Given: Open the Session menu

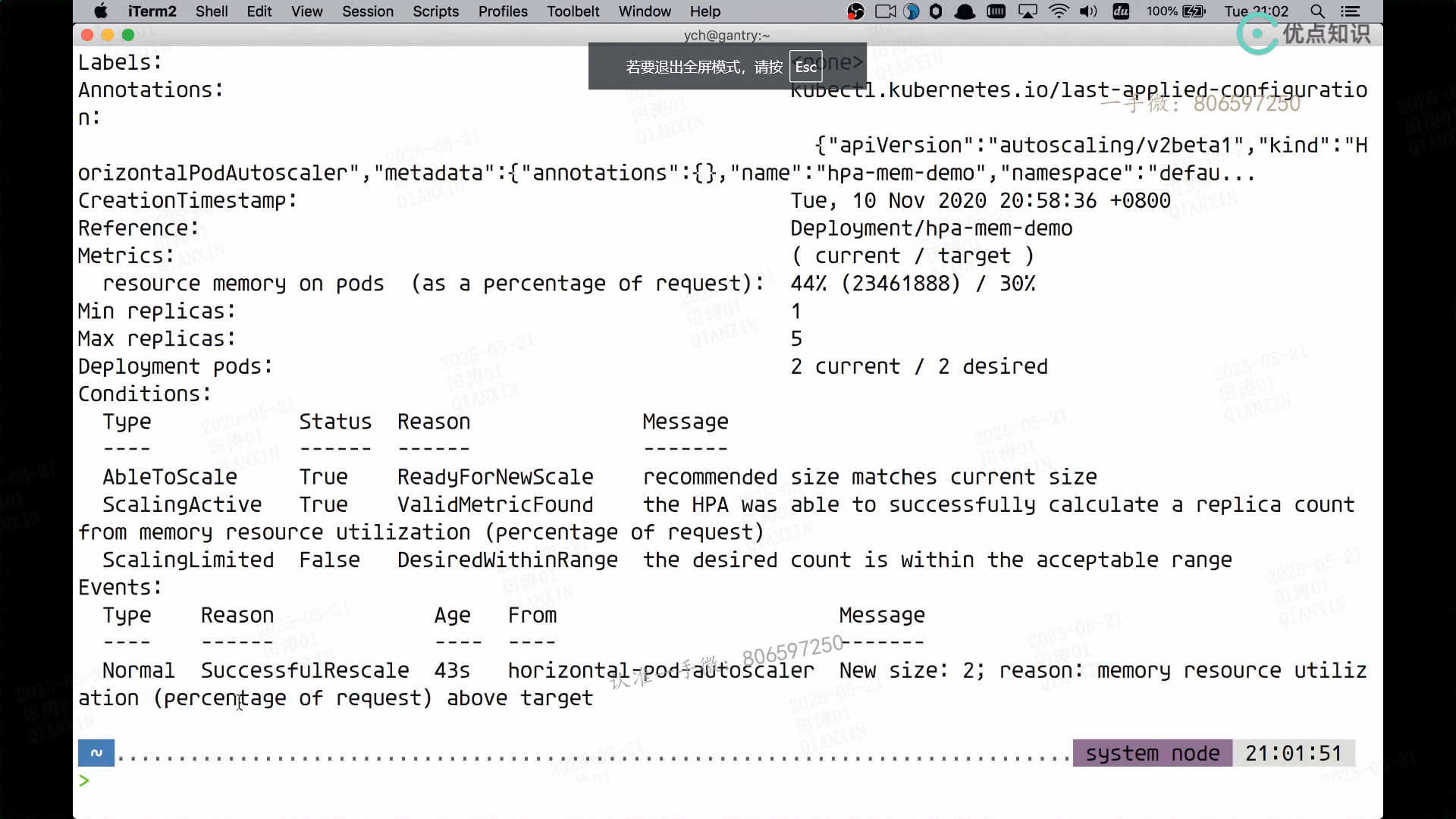Looking at the screenshot, I should click(367, 11).
